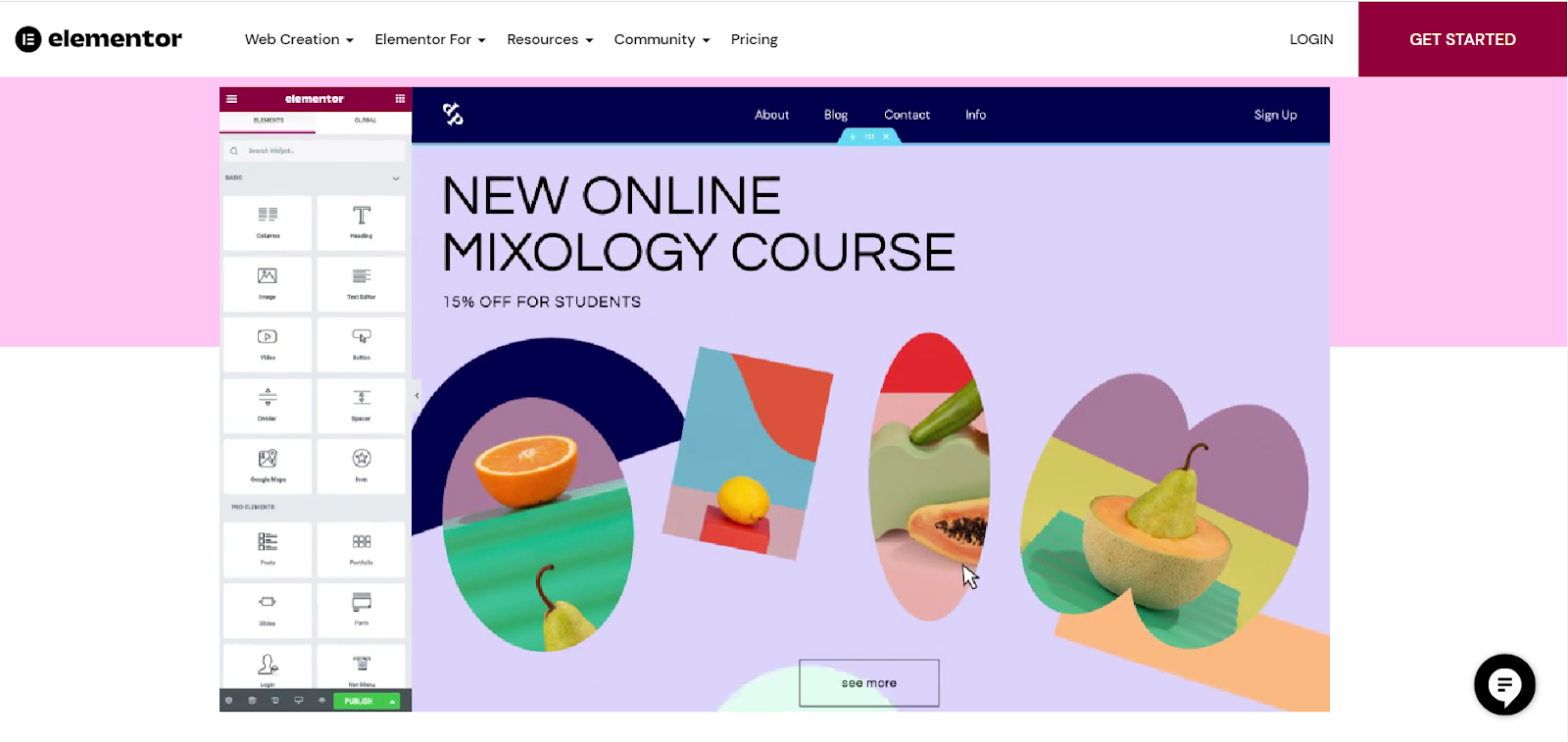Click the Columns widget icon
The image size is (1568, 742).
click(268, 215)
